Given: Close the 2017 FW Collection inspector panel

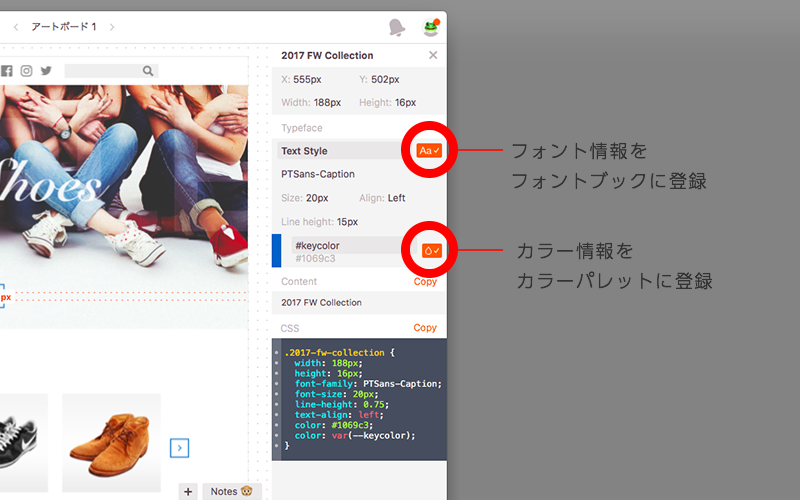Looking at the screenshot, I should pos(433,55).
